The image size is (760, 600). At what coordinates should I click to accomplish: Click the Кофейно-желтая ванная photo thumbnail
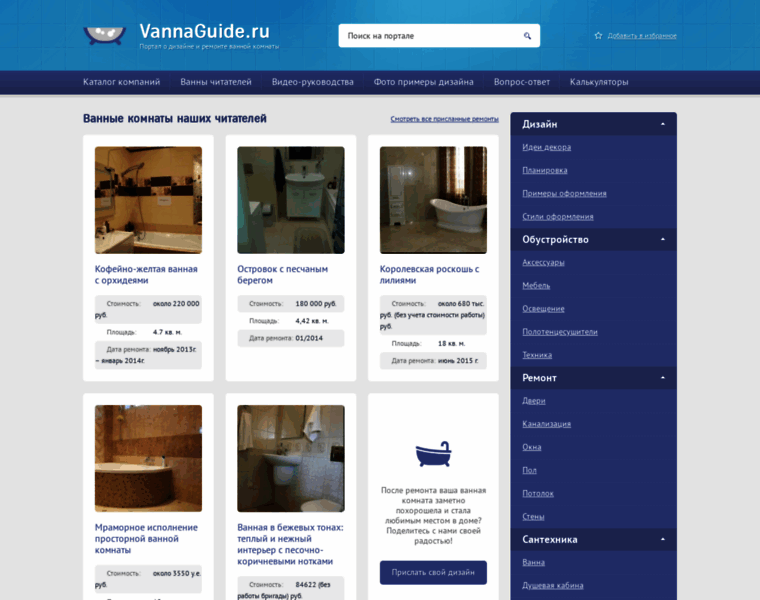tap(148, 200)
